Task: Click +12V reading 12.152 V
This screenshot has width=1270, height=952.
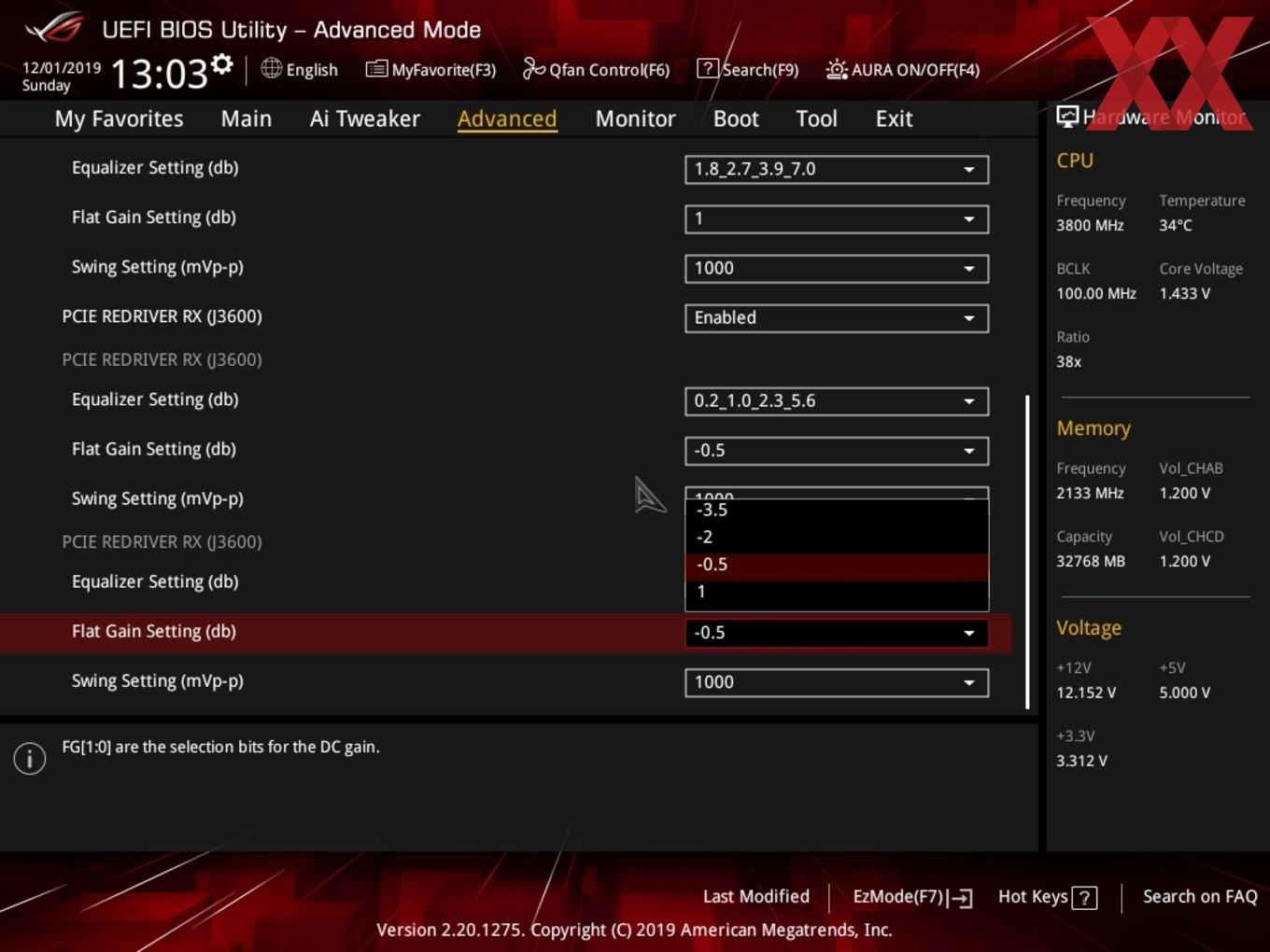Action: [1086, 693]
